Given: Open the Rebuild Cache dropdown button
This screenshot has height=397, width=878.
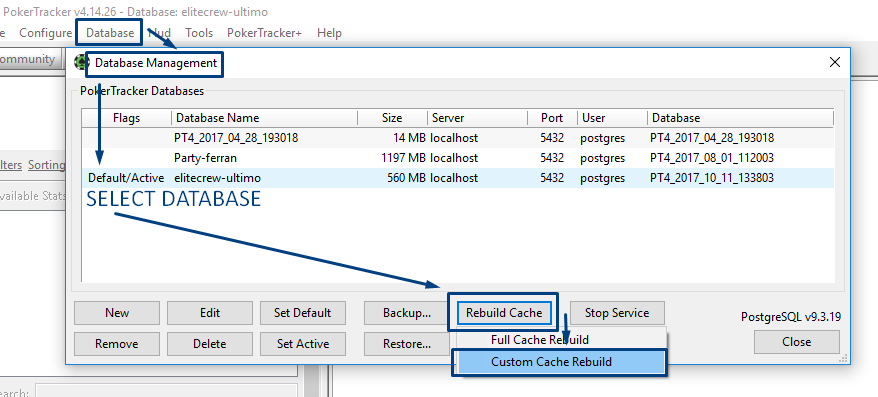Looking at the screenshot, I should click(504, 312).
